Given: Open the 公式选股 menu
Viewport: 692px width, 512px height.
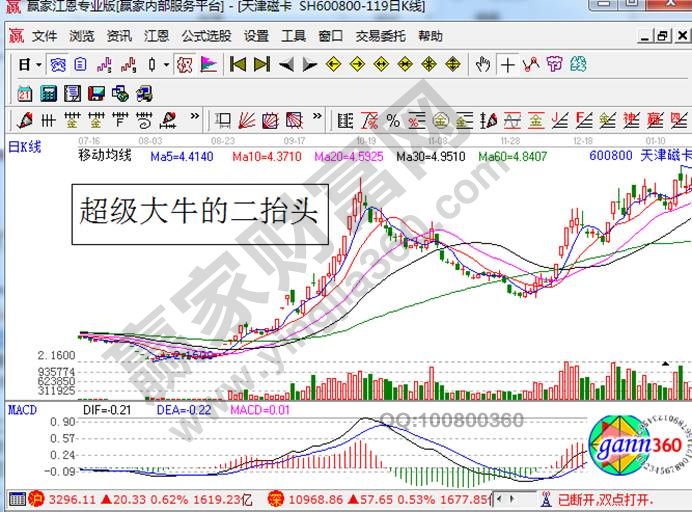Looking at the screenshot, I should point(206,36).
